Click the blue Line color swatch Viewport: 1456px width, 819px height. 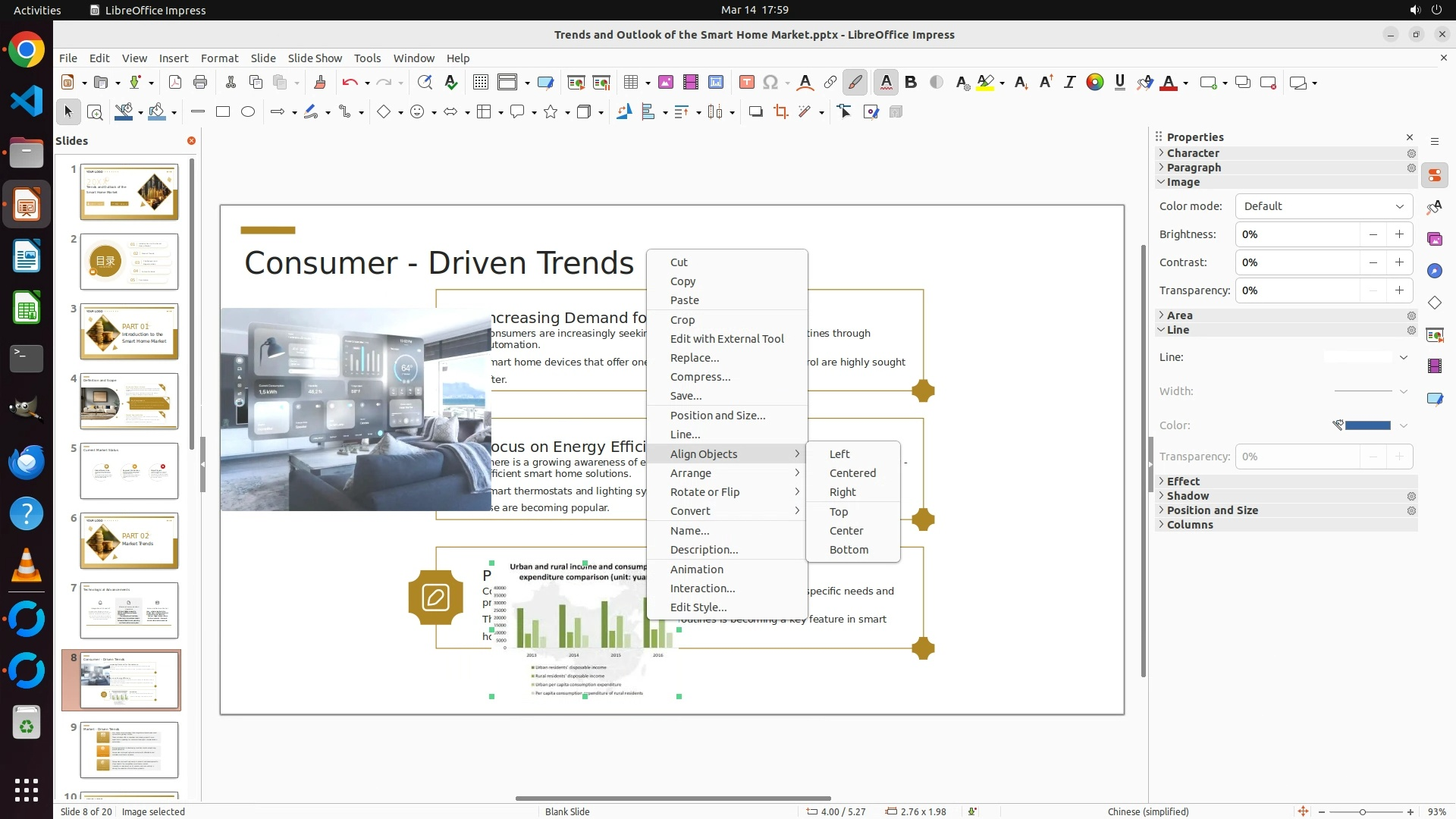(1367, 425)
